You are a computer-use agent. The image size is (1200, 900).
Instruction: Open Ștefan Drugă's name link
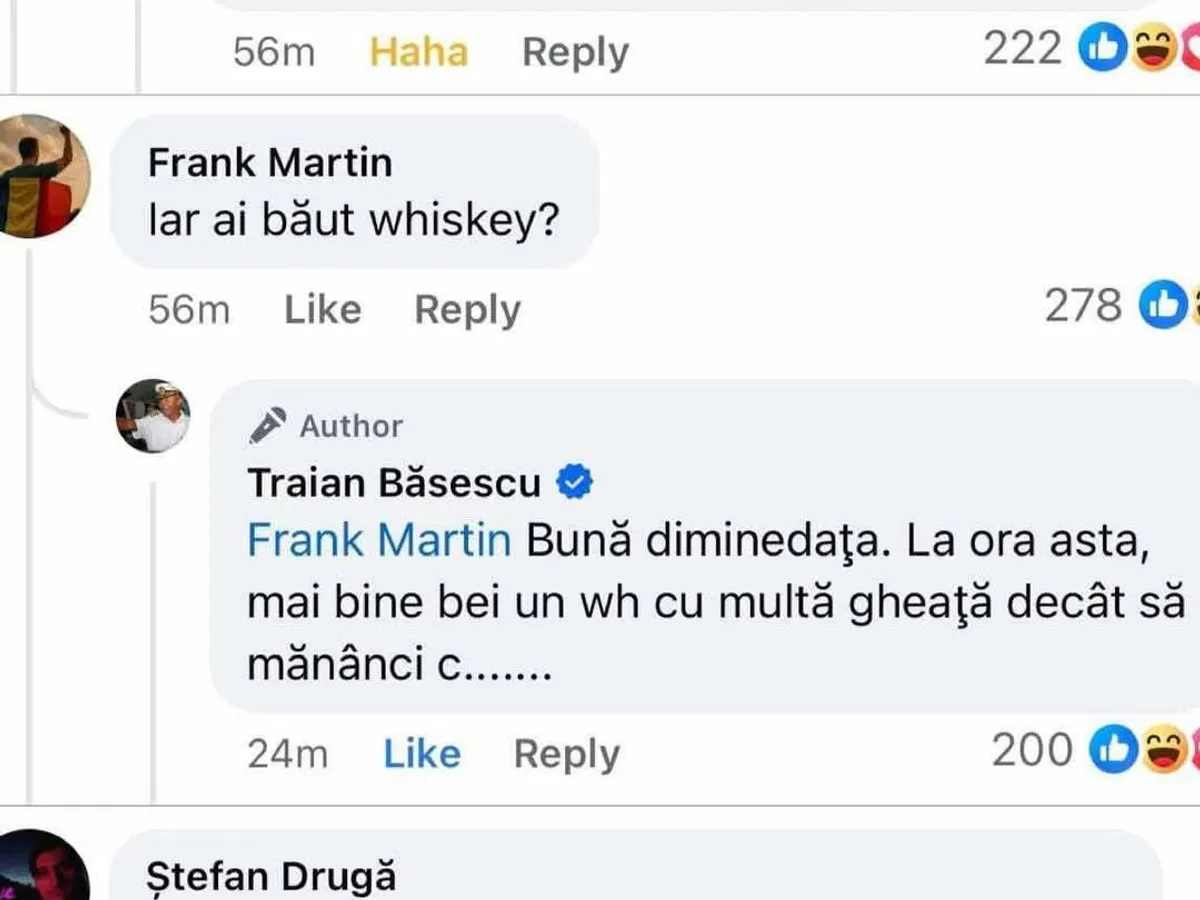click(271, 877)
